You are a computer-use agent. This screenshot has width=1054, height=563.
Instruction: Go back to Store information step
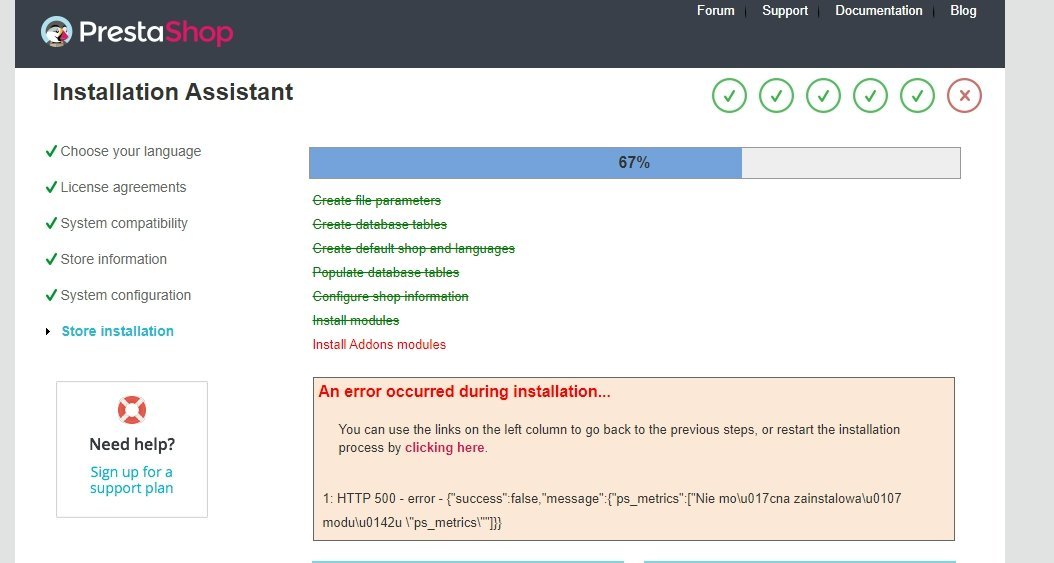[x=114, y=259]
